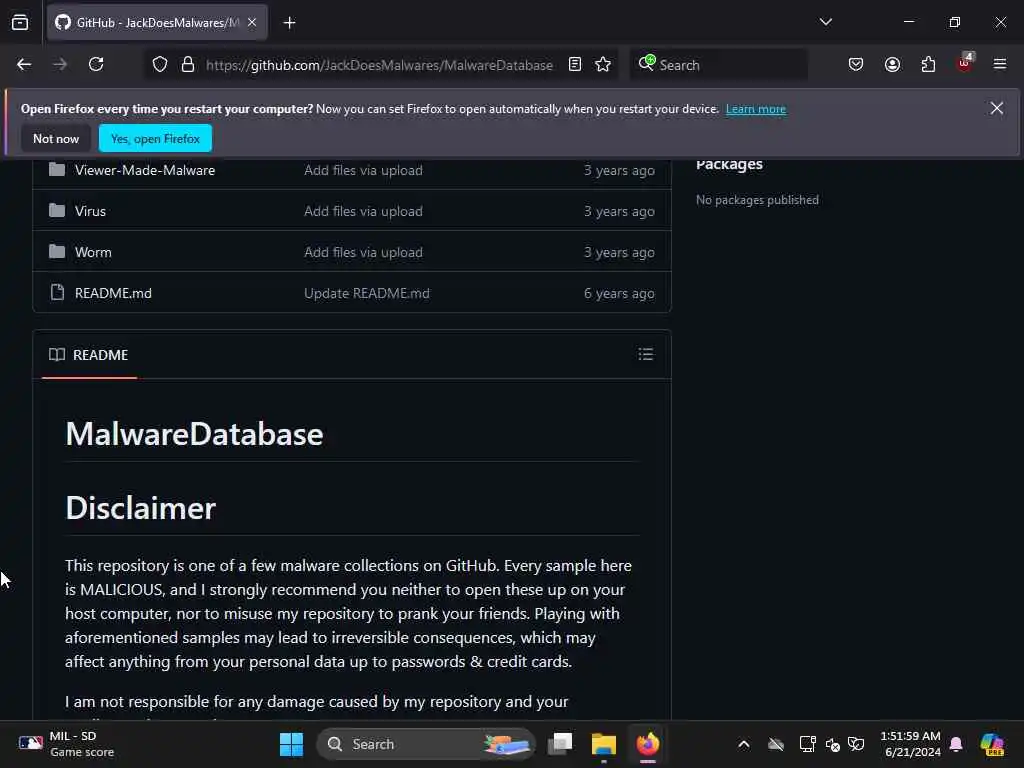Open File Explorer from taskbar
The height and width of the screenshot is (768, 1024).
(x=603, y=744)
